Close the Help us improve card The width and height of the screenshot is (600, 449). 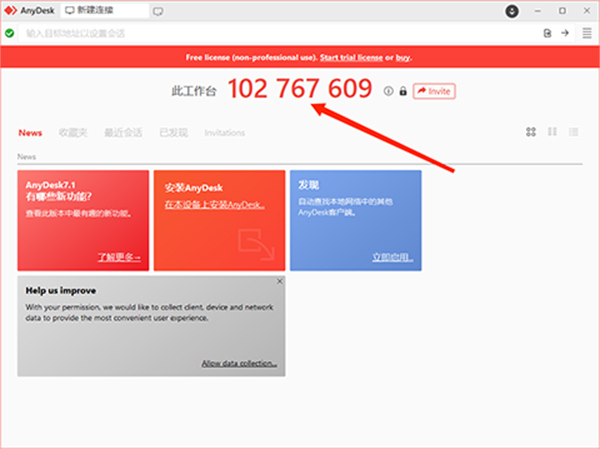pos(280,281)
